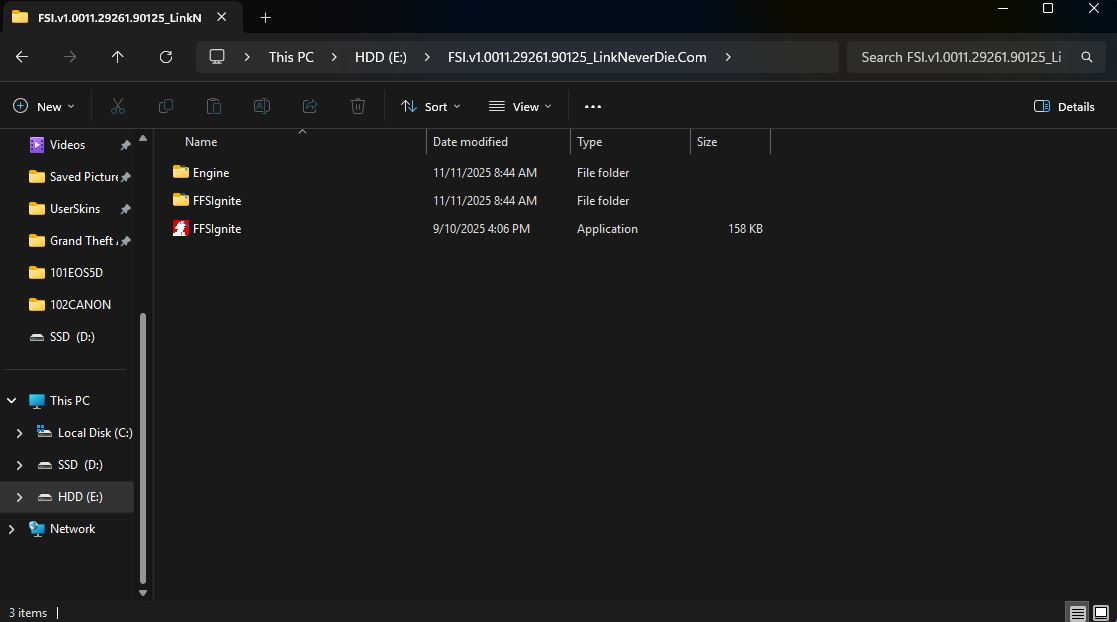Navigate back to the previous folder
The width and height of the screenshot is (1117, 622).
click(21, 57)
